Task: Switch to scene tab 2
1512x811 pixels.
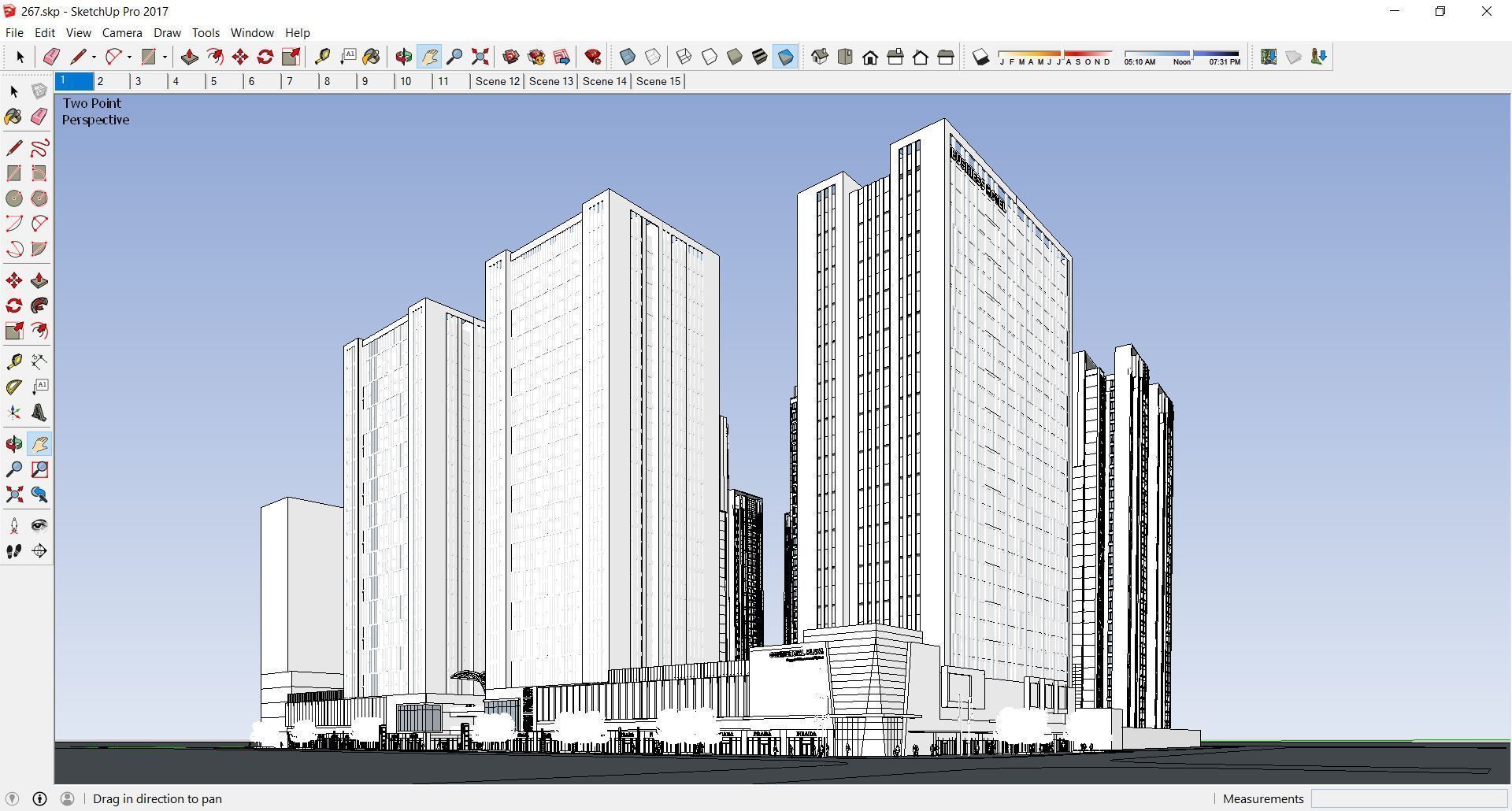Action: pyautogui.click(x=111, y=81)
